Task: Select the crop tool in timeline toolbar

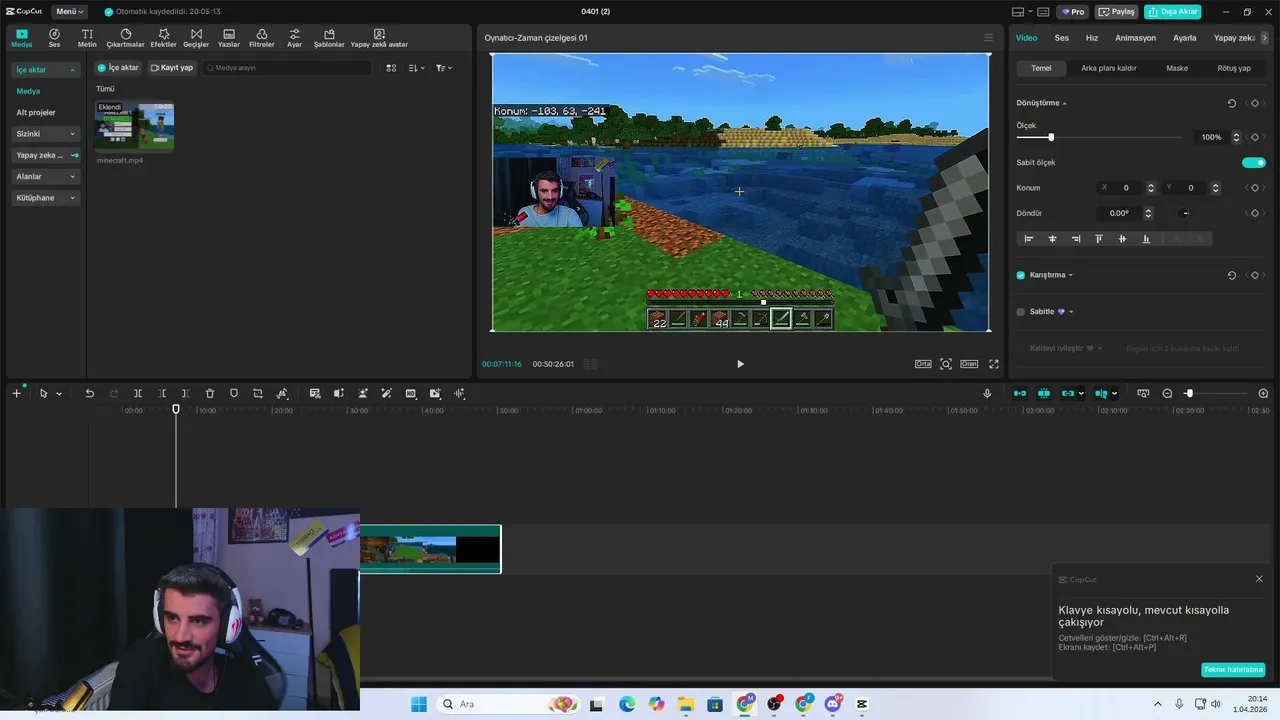Action: pos(258,394)
